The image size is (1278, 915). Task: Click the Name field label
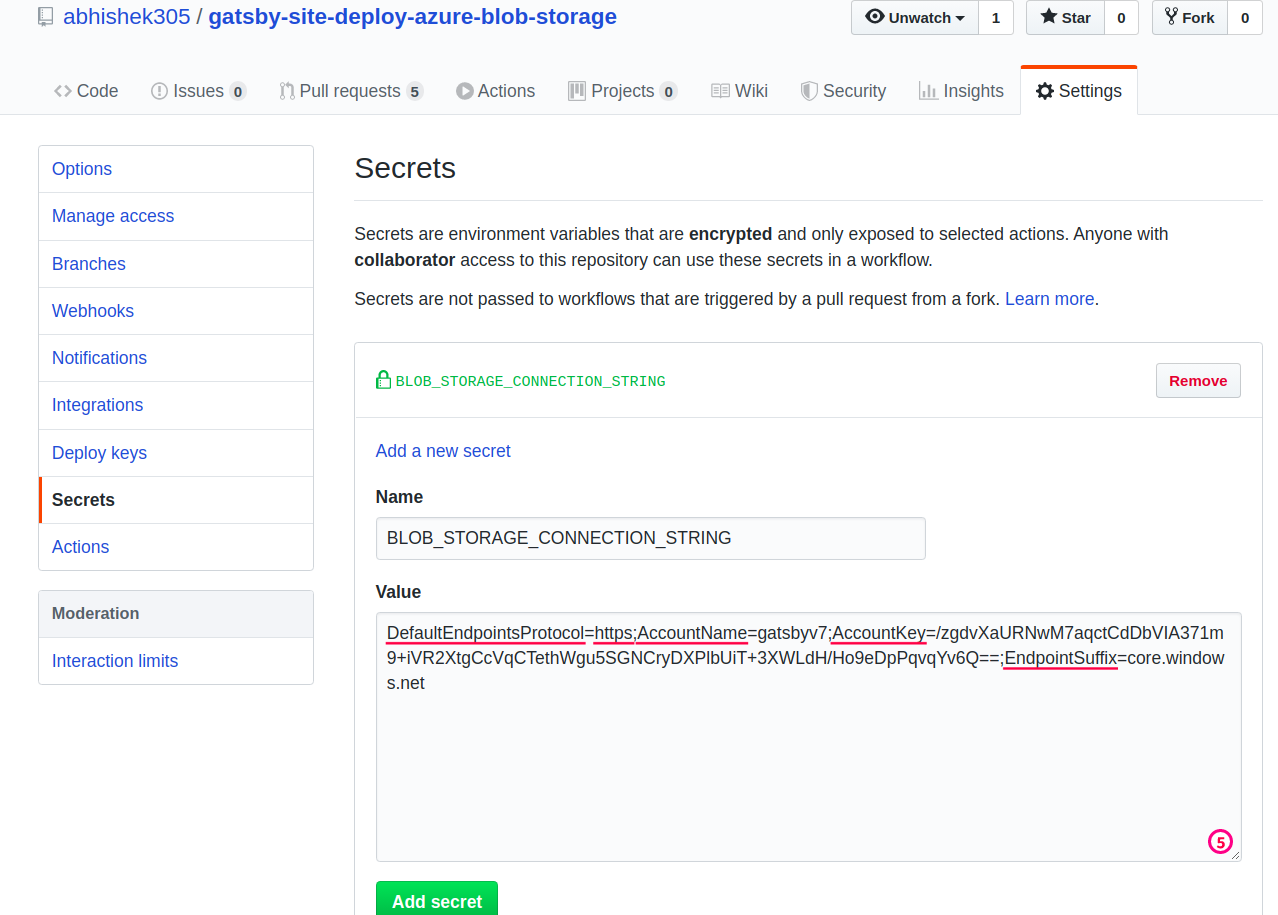coord(399,497)
